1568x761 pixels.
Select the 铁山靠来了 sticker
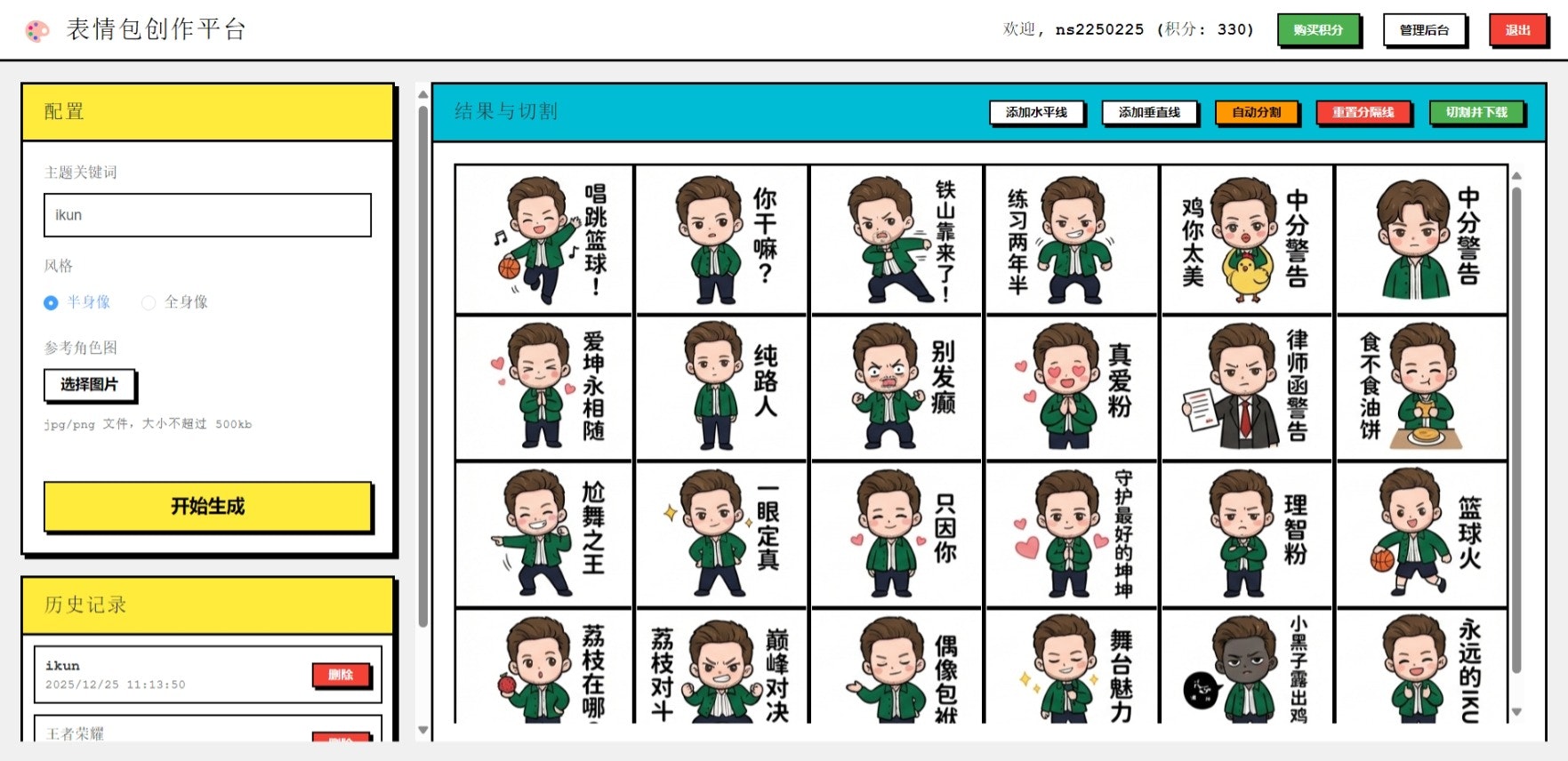tap(897, 239)
